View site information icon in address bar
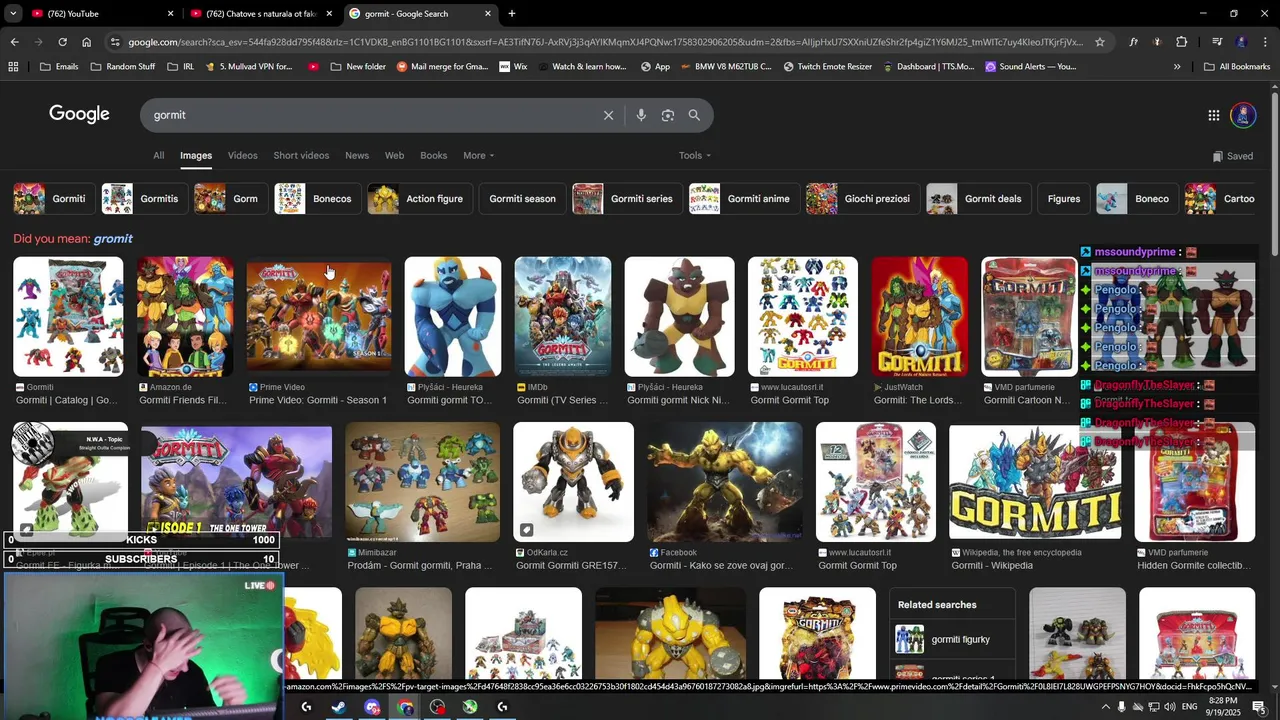This screenshot has width=1280, height=720. tap(115, 42)
